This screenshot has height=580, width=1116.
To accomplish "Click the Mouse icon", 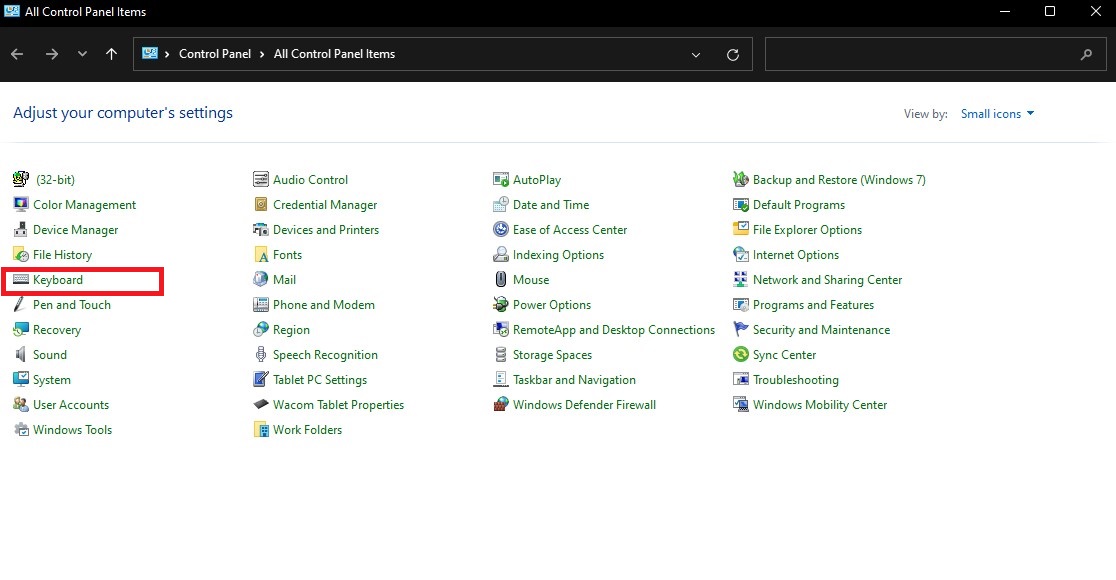I will [x=501, y=280].
